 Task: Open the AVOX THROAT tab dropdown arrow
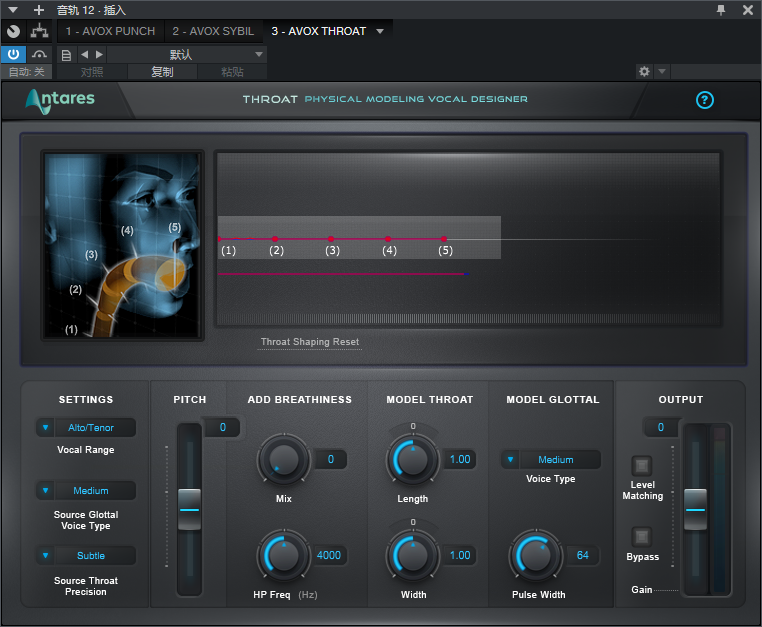(x=380, y=31)
